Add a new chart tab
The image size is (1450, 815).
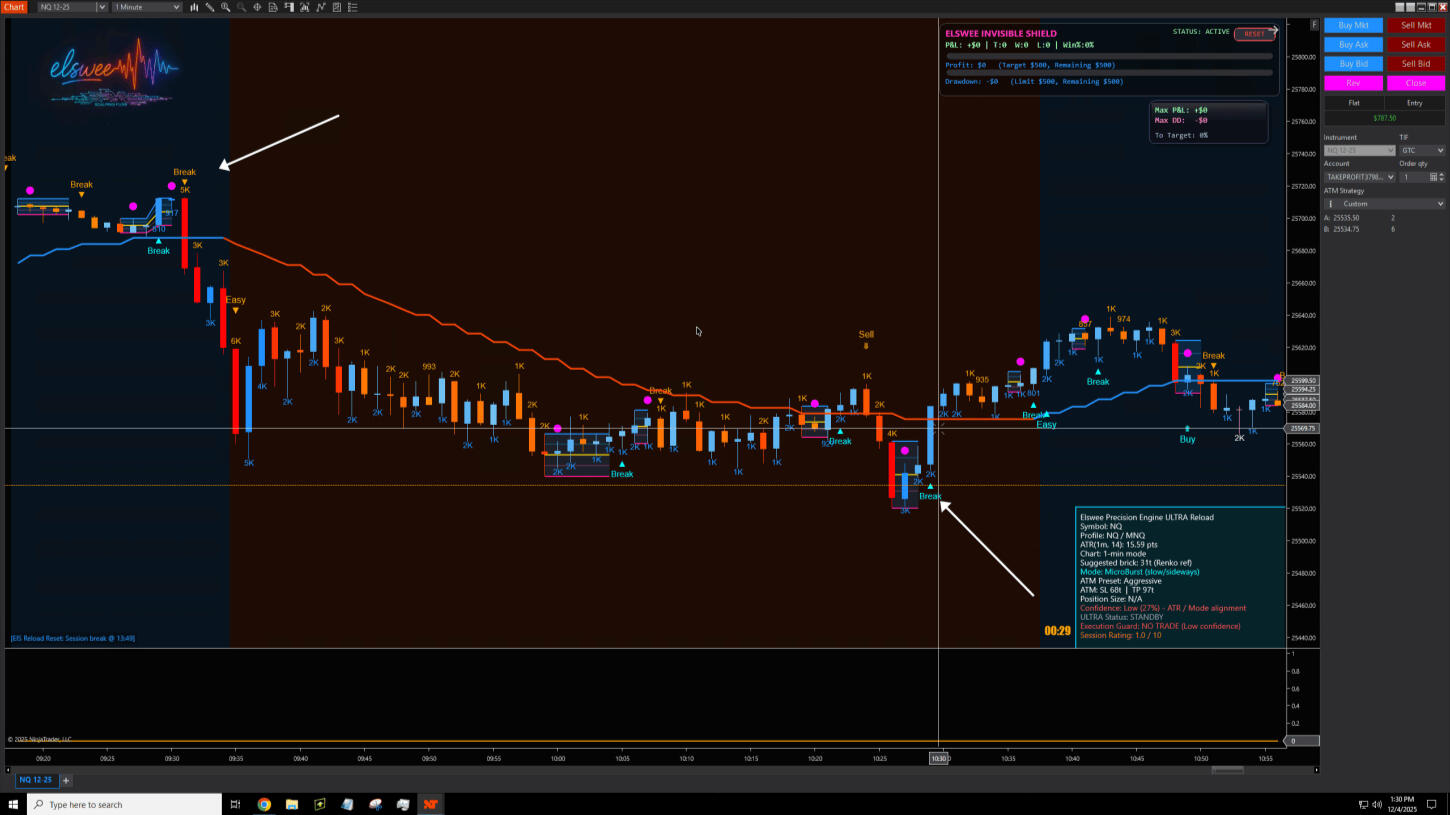coord(66,780)
